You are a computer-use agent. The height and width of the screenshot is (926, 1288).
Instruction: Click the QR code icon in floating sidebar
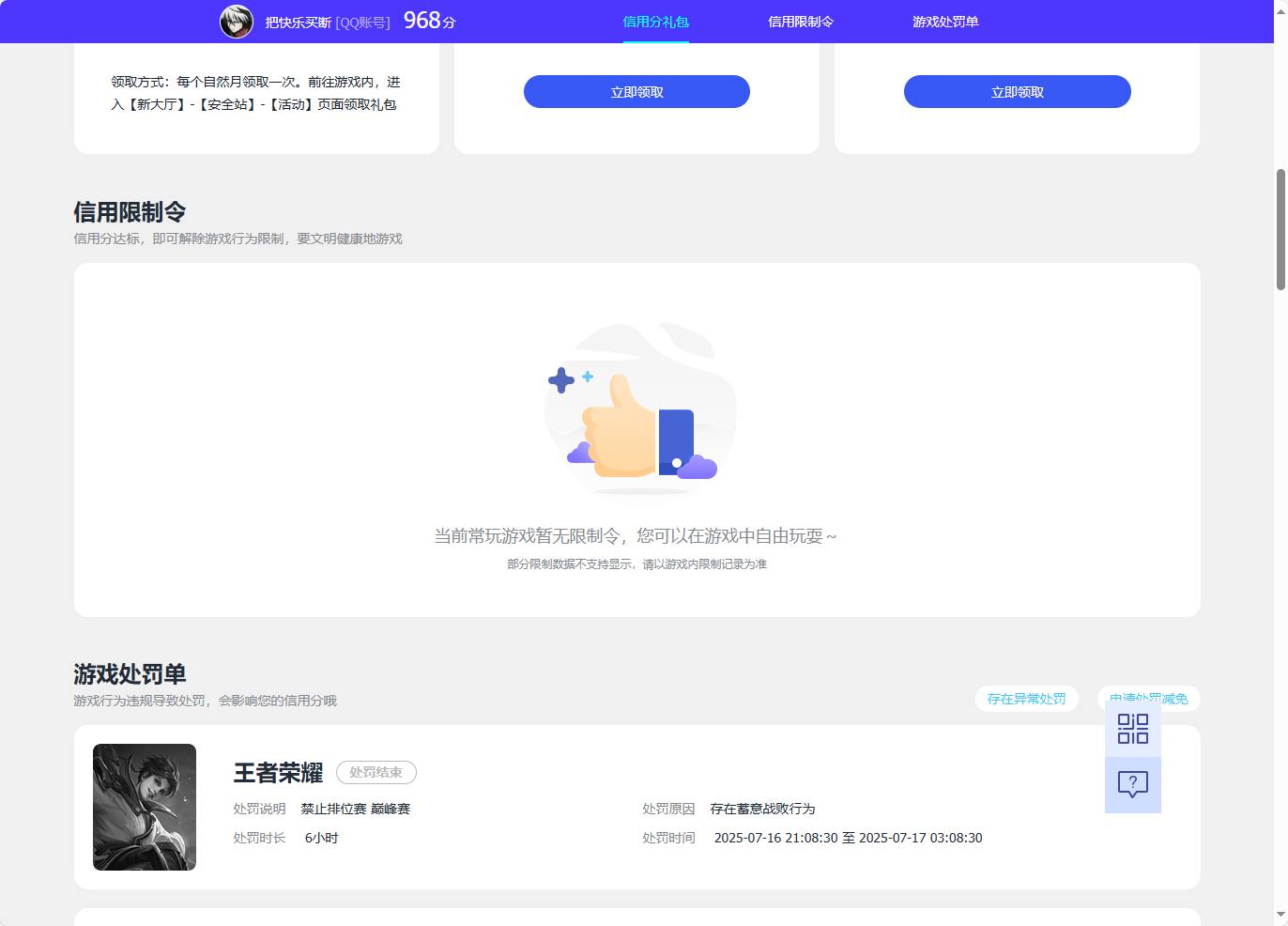pos(1132,729)
